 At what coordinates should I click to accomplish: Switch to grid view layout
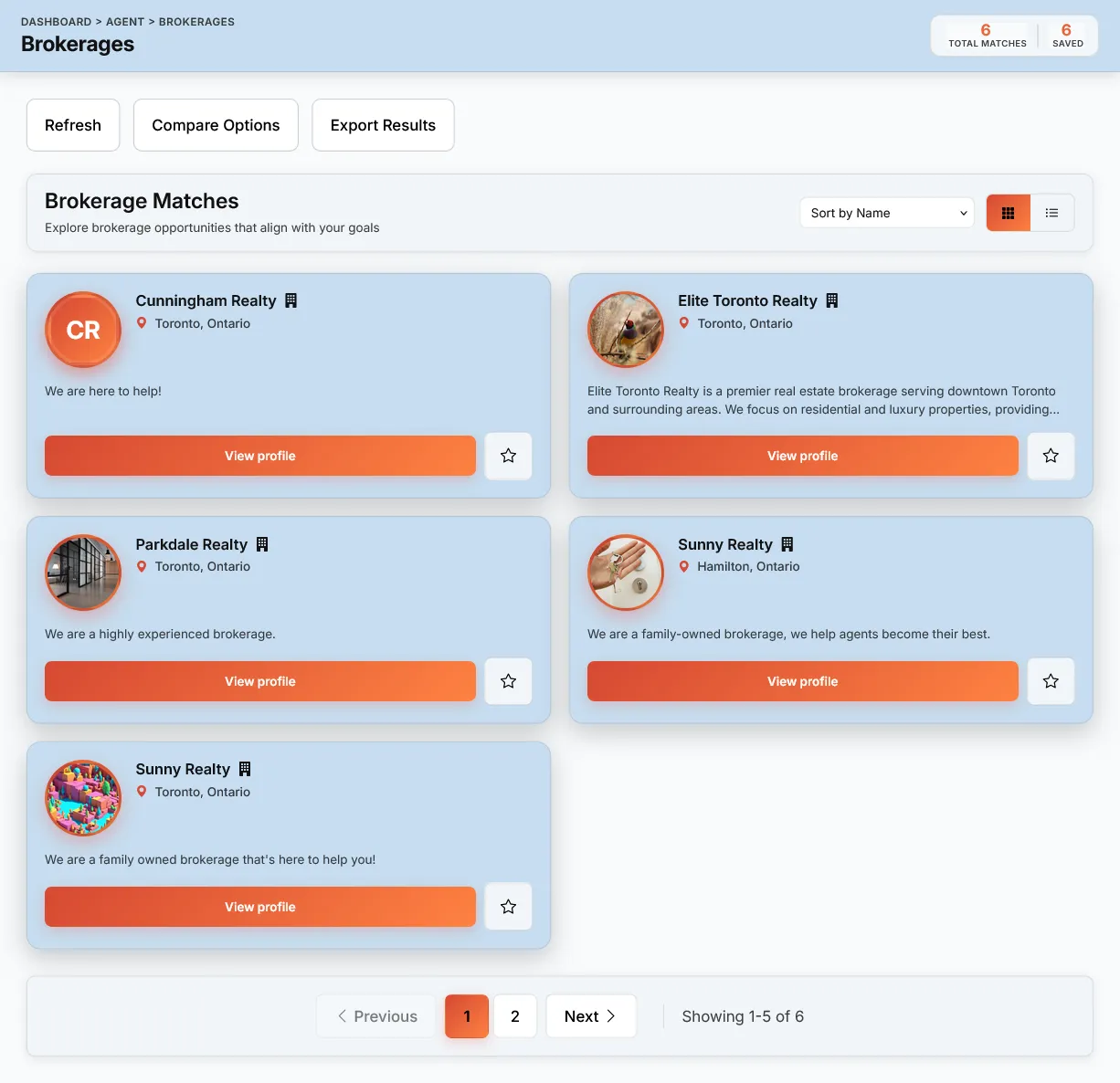[1009, 213]
